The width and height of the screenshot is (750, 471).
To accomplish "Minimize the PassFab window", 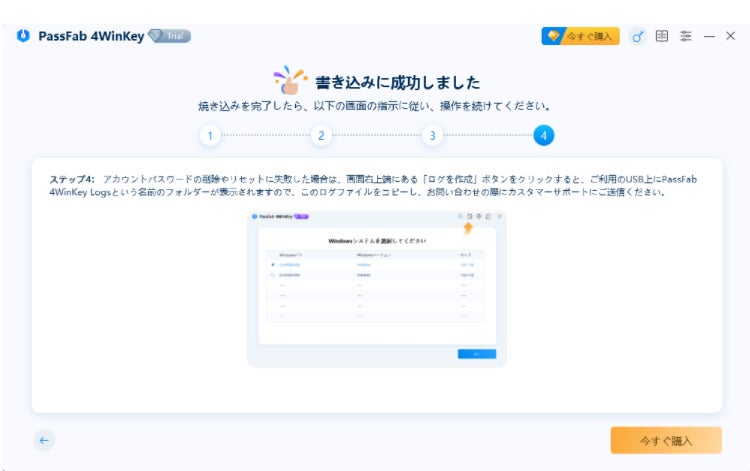I will pos(709,36).
